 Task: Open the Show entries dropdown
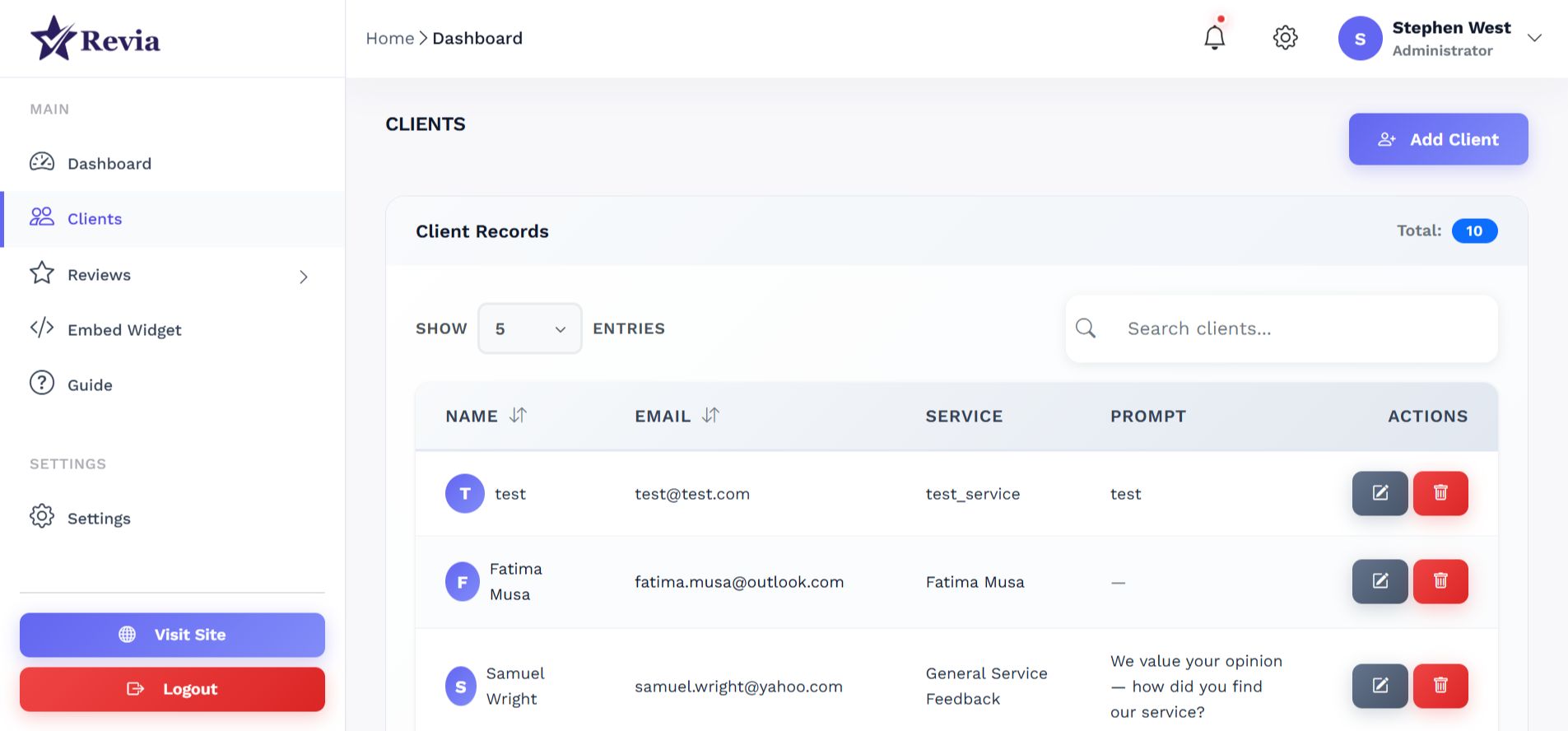[x=529, y=328]
